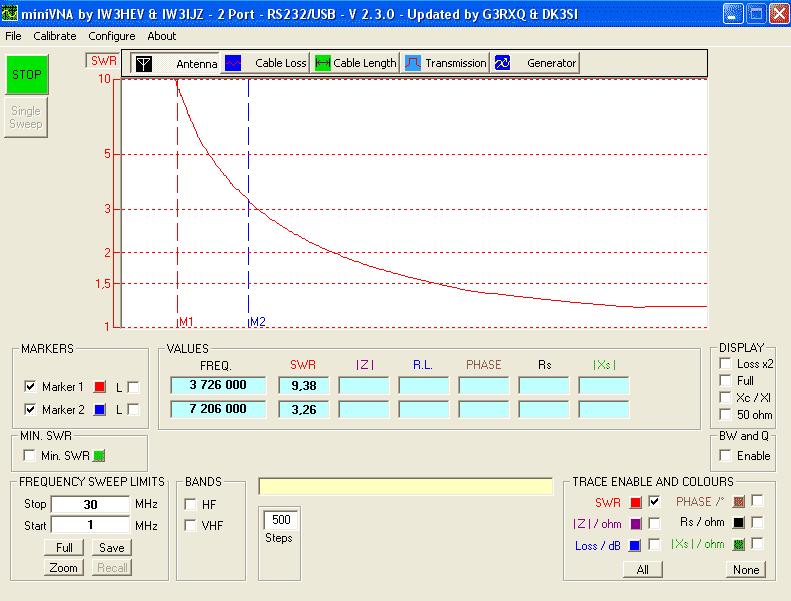Open the Calibrate menu

point(54,36)
